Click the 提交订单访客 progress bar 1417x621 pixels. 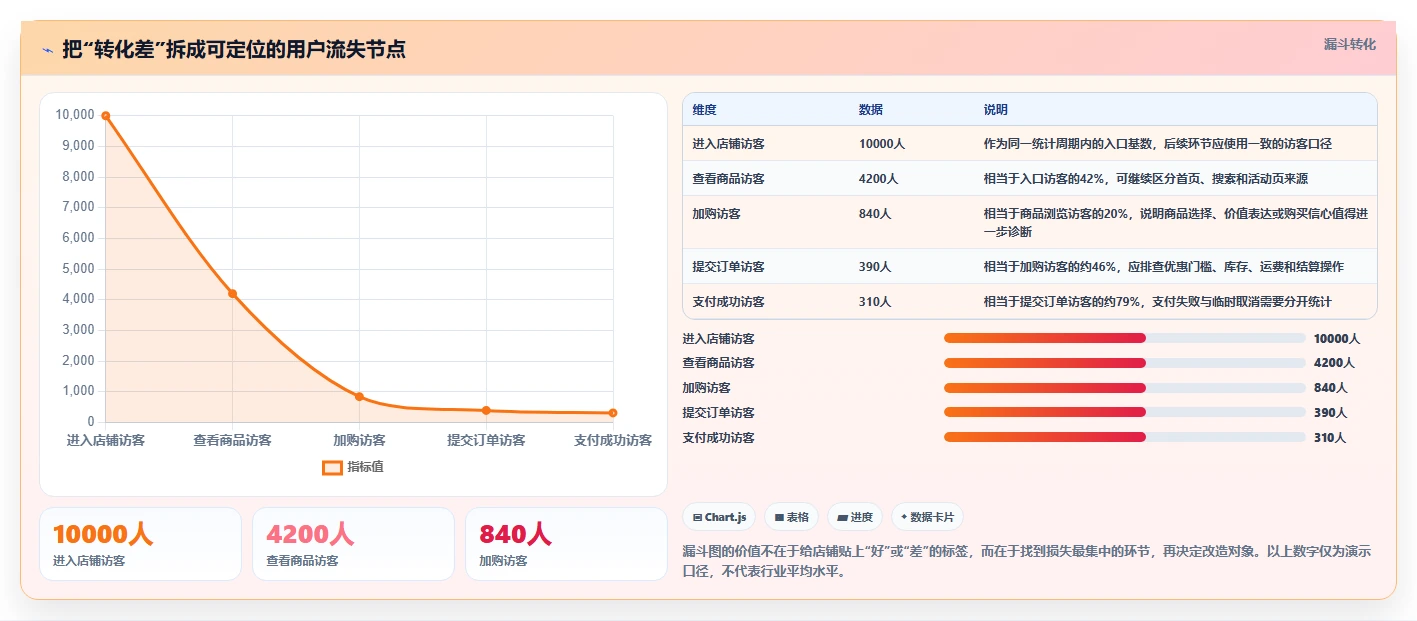pos(1125,412)
